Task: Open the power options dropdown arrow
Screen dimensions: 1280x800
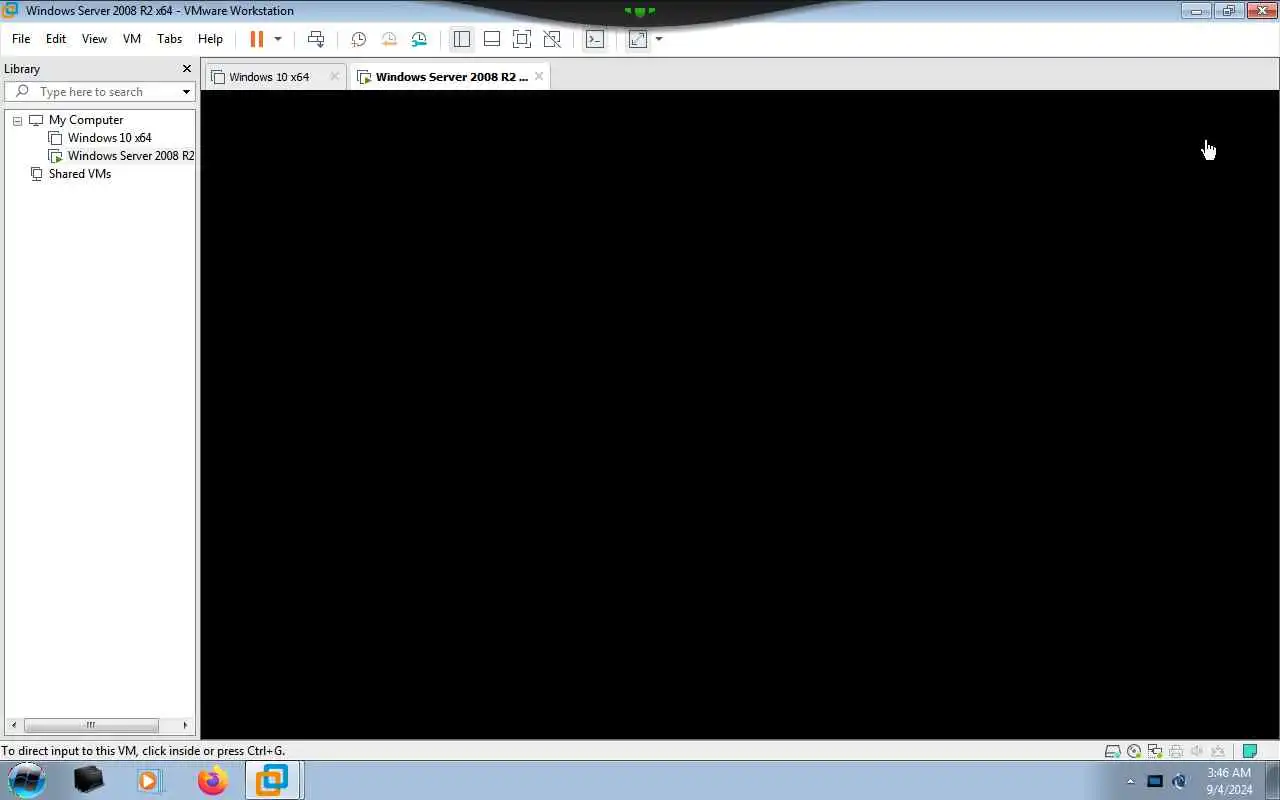Action: 278,39
